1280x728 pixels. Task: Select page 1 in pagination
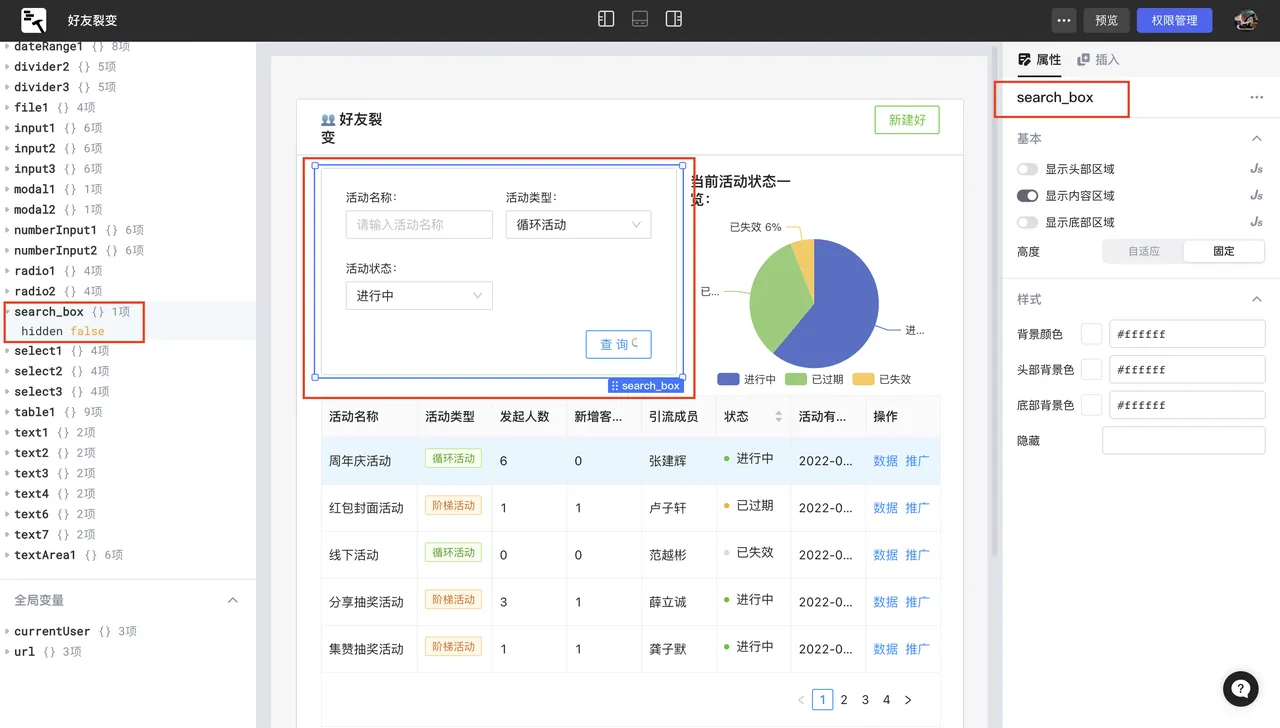pos(823,700)
